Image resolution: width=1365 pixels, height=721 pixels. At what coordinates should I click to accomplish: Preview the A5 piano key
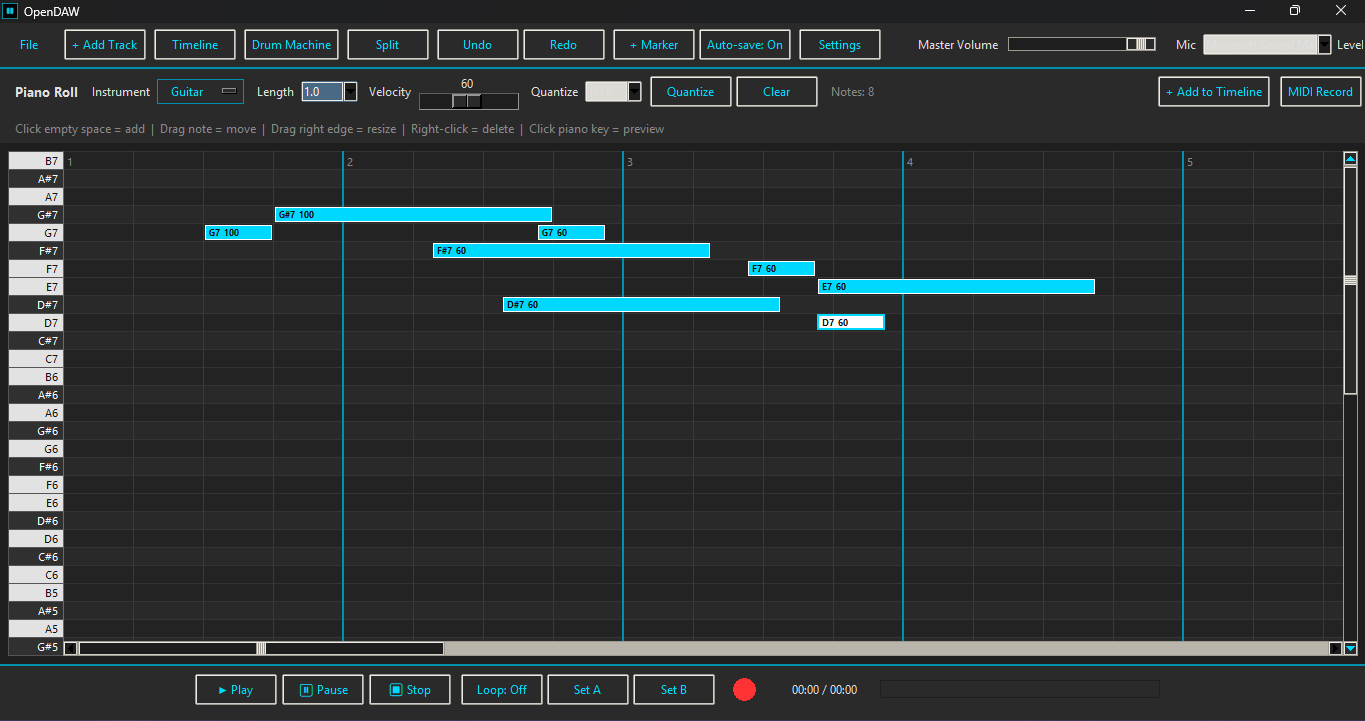coord(36,628)
